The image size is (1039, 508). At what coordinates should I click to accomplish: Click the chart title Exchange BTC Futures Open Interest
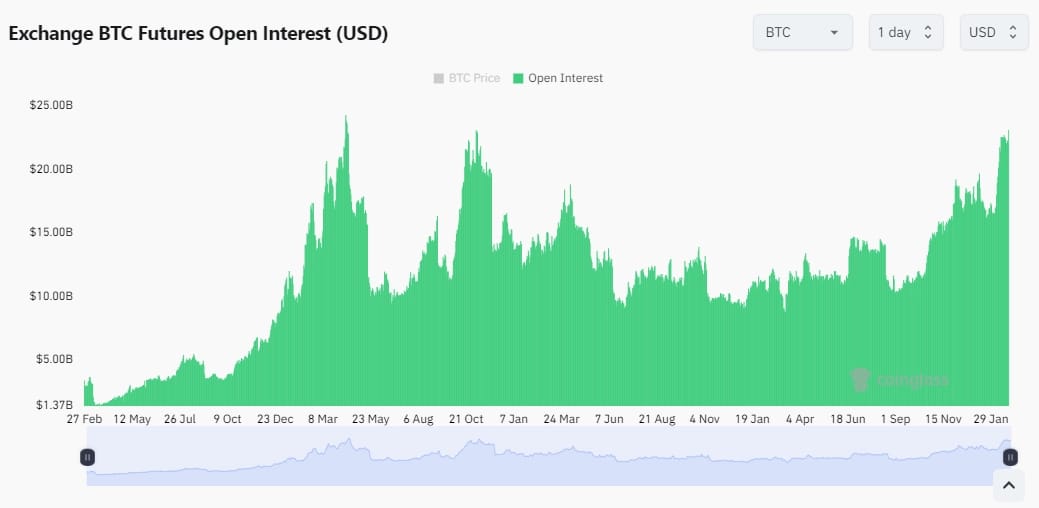pos(198,33)
